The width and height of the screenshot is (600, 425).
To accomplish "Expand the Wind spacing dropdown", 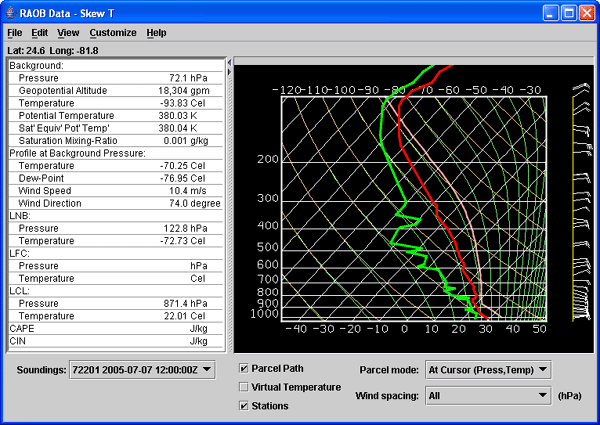I will pos(487,395).
